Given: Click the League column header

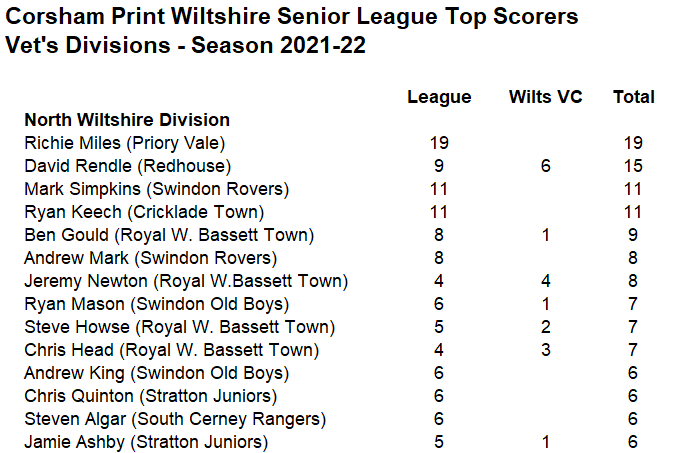Looking at the screenshot, I should pos(439,97).
